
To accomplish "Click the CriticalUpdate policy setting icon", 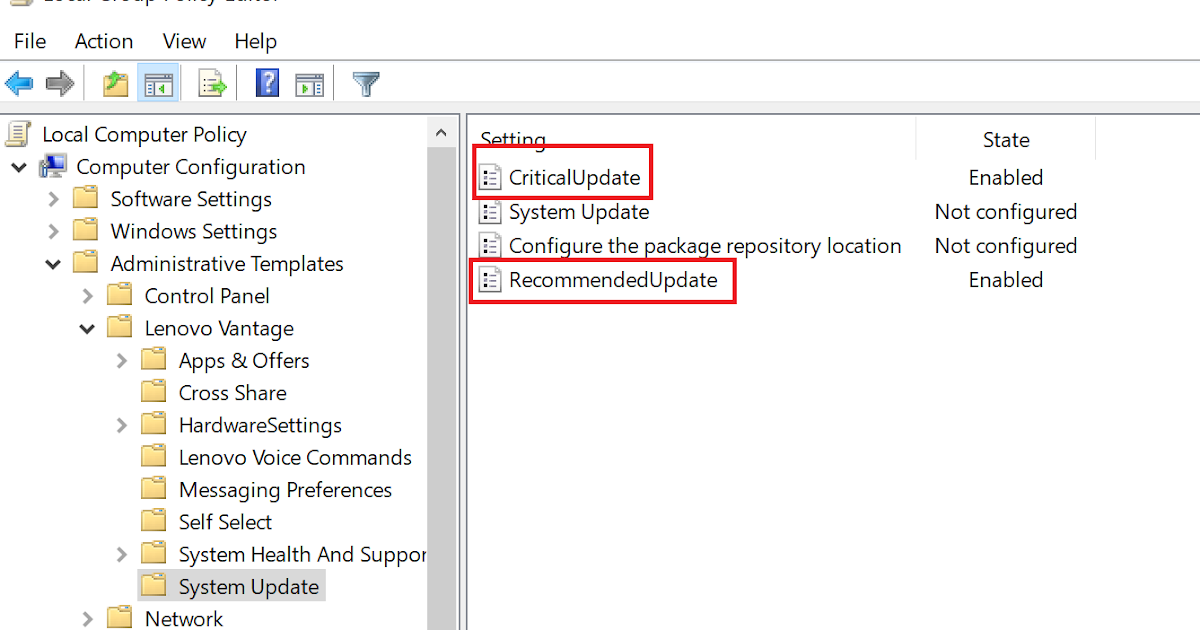I will [x=490, y=178].
